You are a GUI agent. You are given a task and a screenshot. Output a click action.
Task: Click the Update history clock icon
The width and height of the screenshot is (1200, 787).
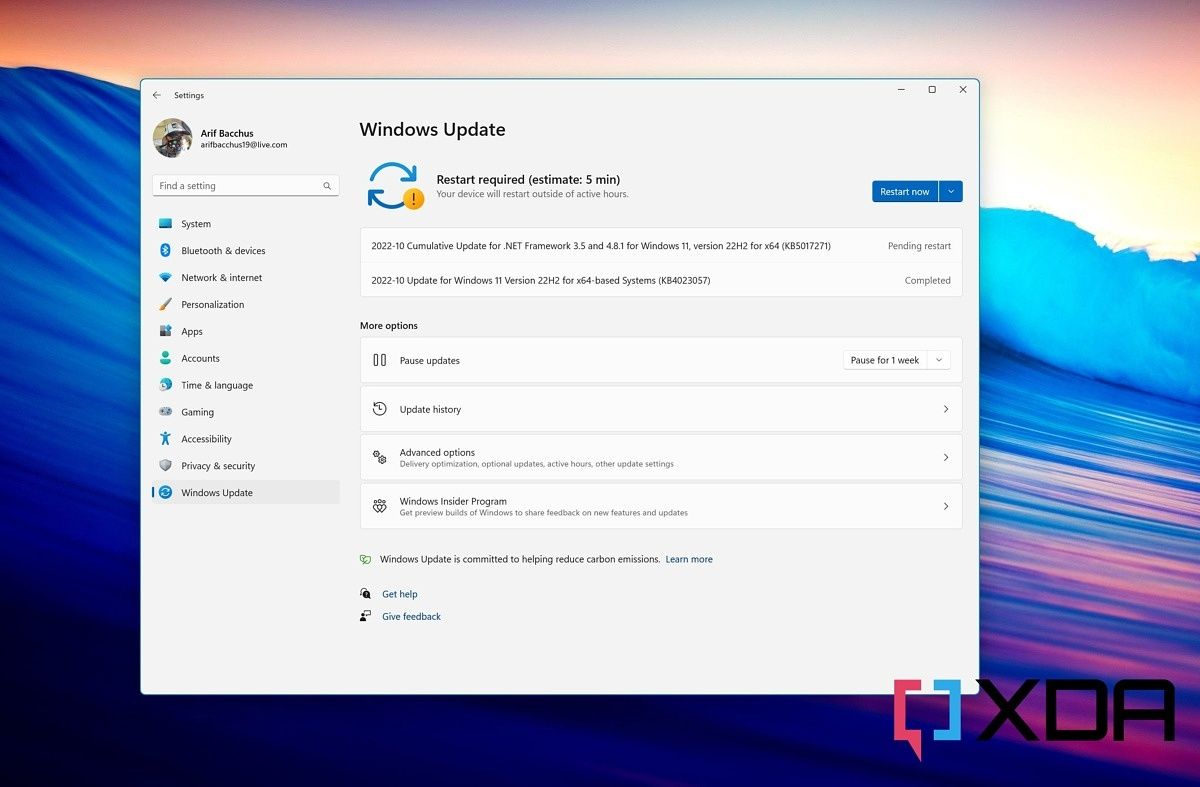[379, 408]
